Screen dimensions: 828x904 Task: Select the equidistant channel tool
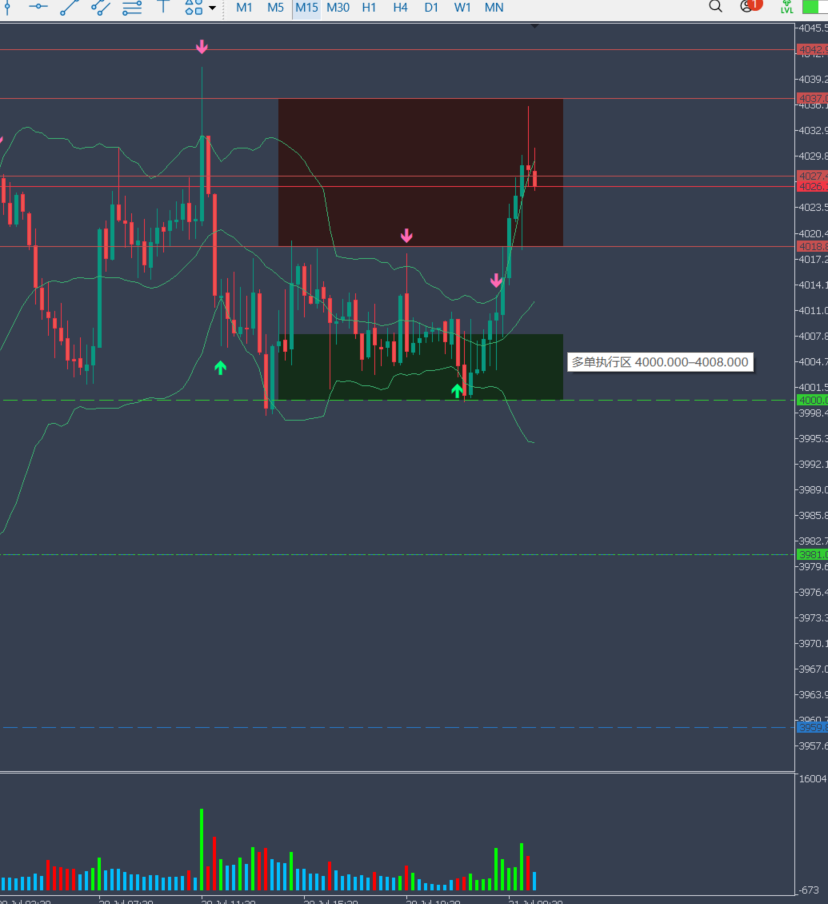click(101, 7)
